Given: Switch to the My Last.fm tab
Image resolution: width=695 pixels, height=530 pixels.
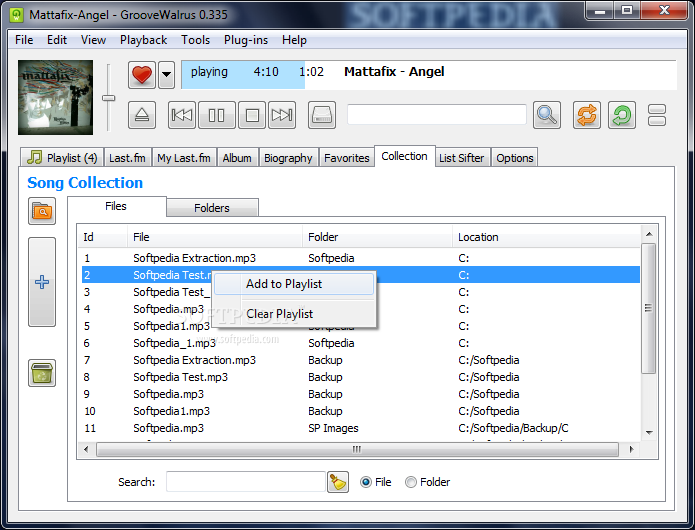Looking at the screenshot, I should [x=184, y=158].
